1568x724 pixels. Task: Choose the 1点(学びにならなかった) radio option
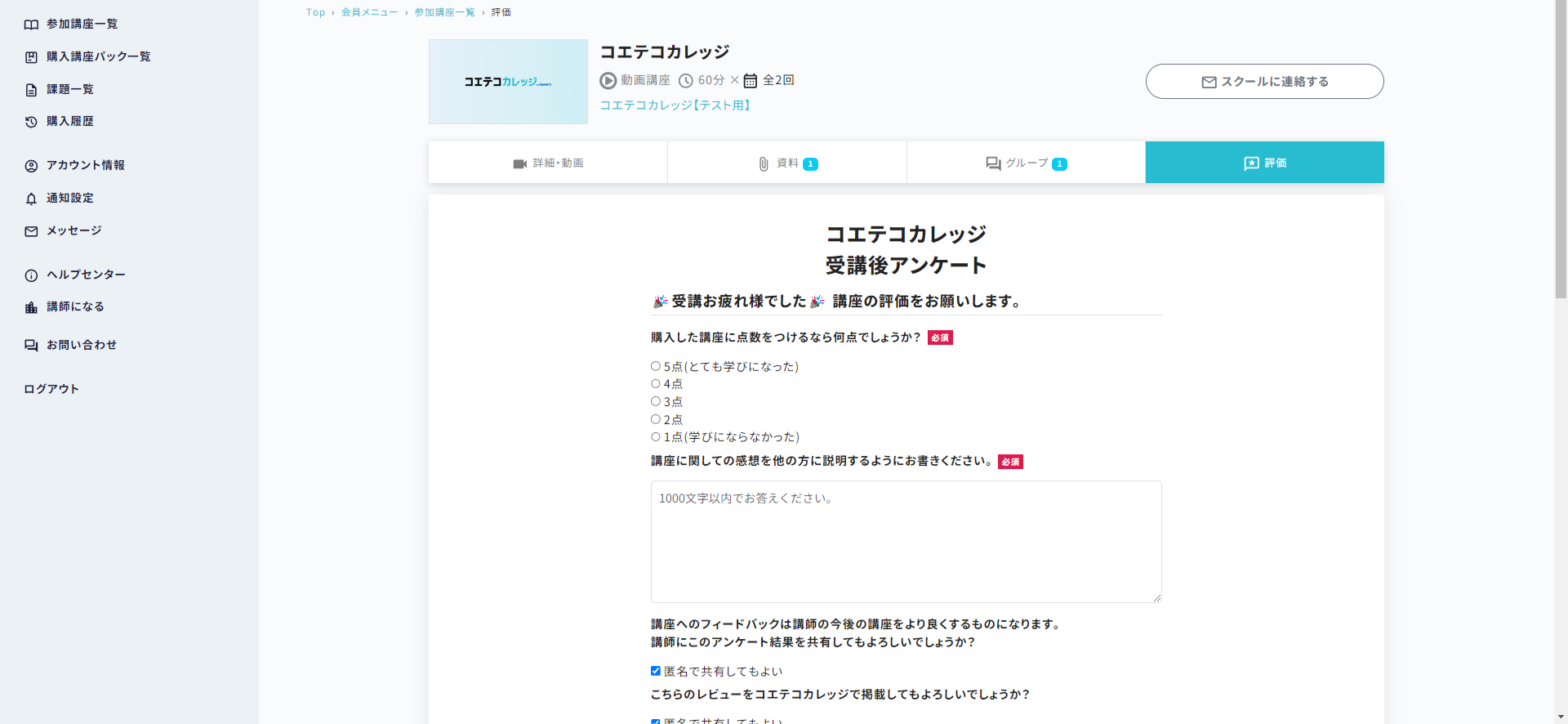(656, 436)
